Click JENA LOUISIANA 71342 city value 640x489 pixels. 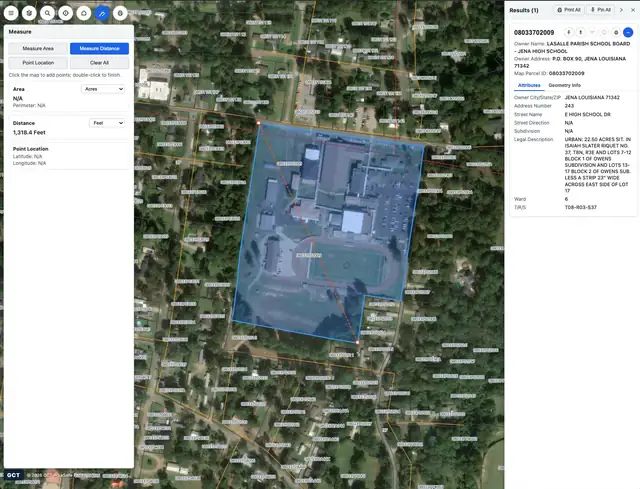point(592,98)
